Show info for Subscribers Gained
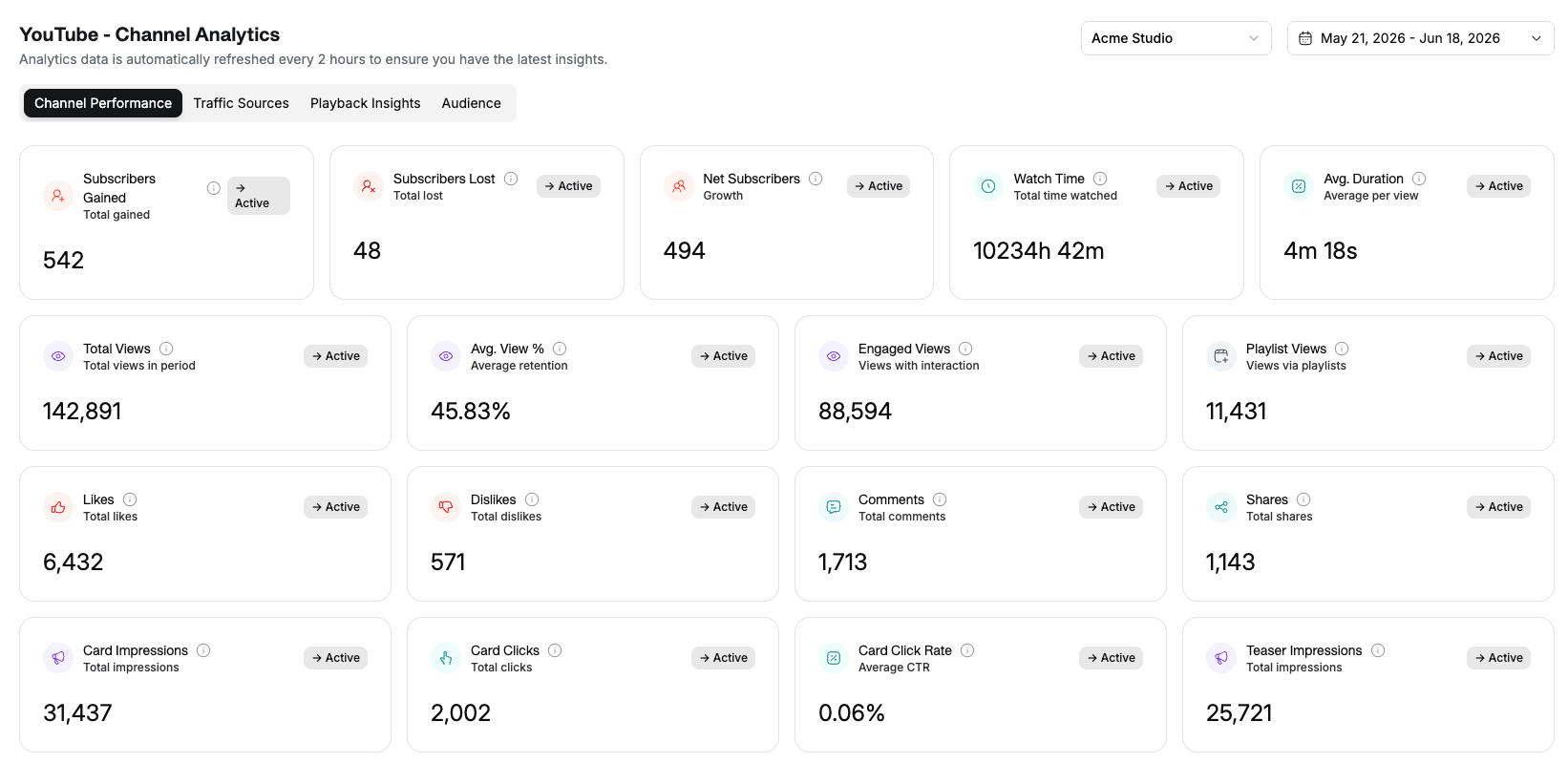Image resolution: width=1568 pixels, height=764 pixels. (x=214, y=188)
